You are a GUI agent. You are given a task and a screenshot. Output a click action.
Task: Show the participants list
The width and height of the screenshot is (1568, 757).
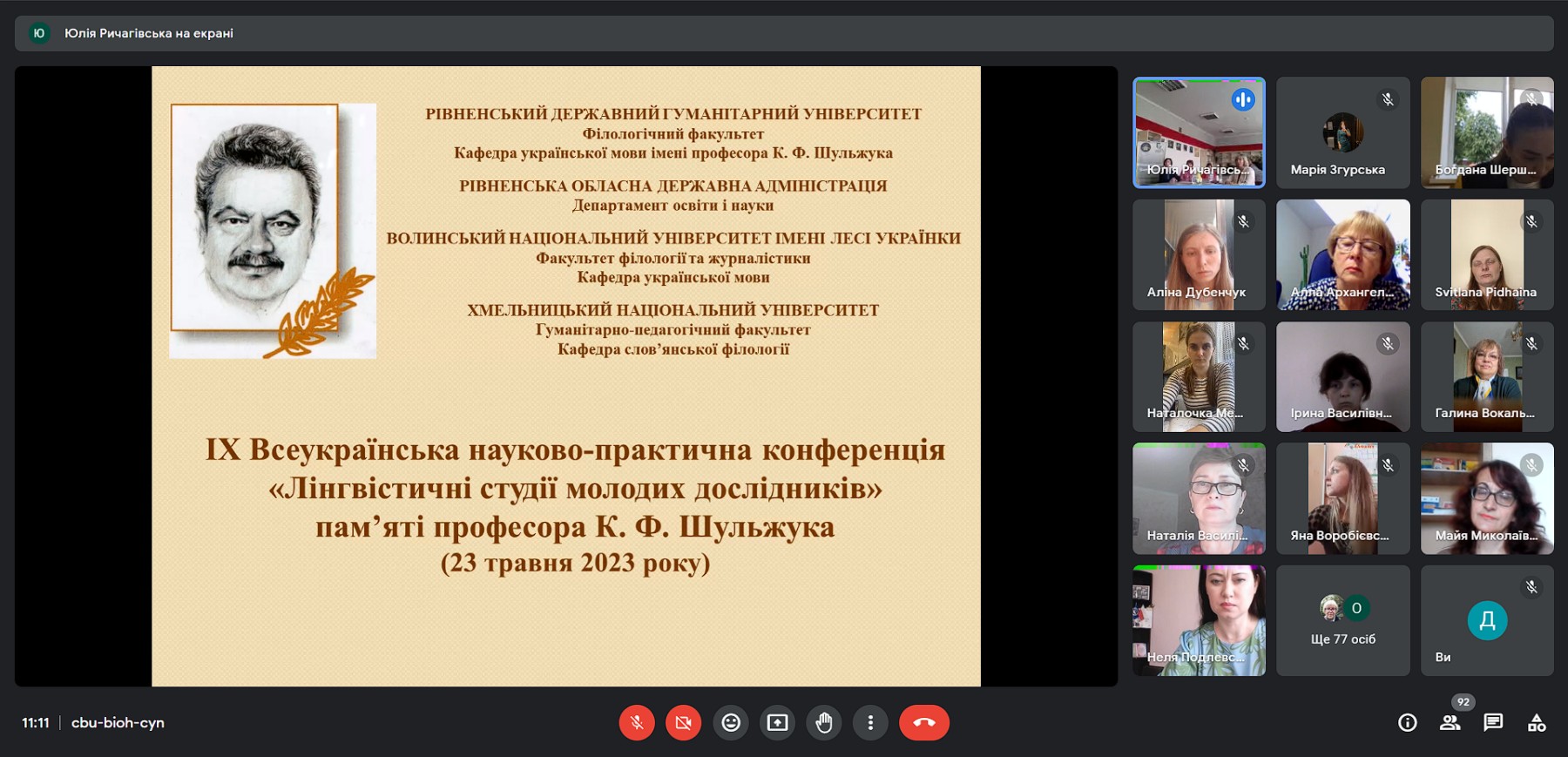1450,723
